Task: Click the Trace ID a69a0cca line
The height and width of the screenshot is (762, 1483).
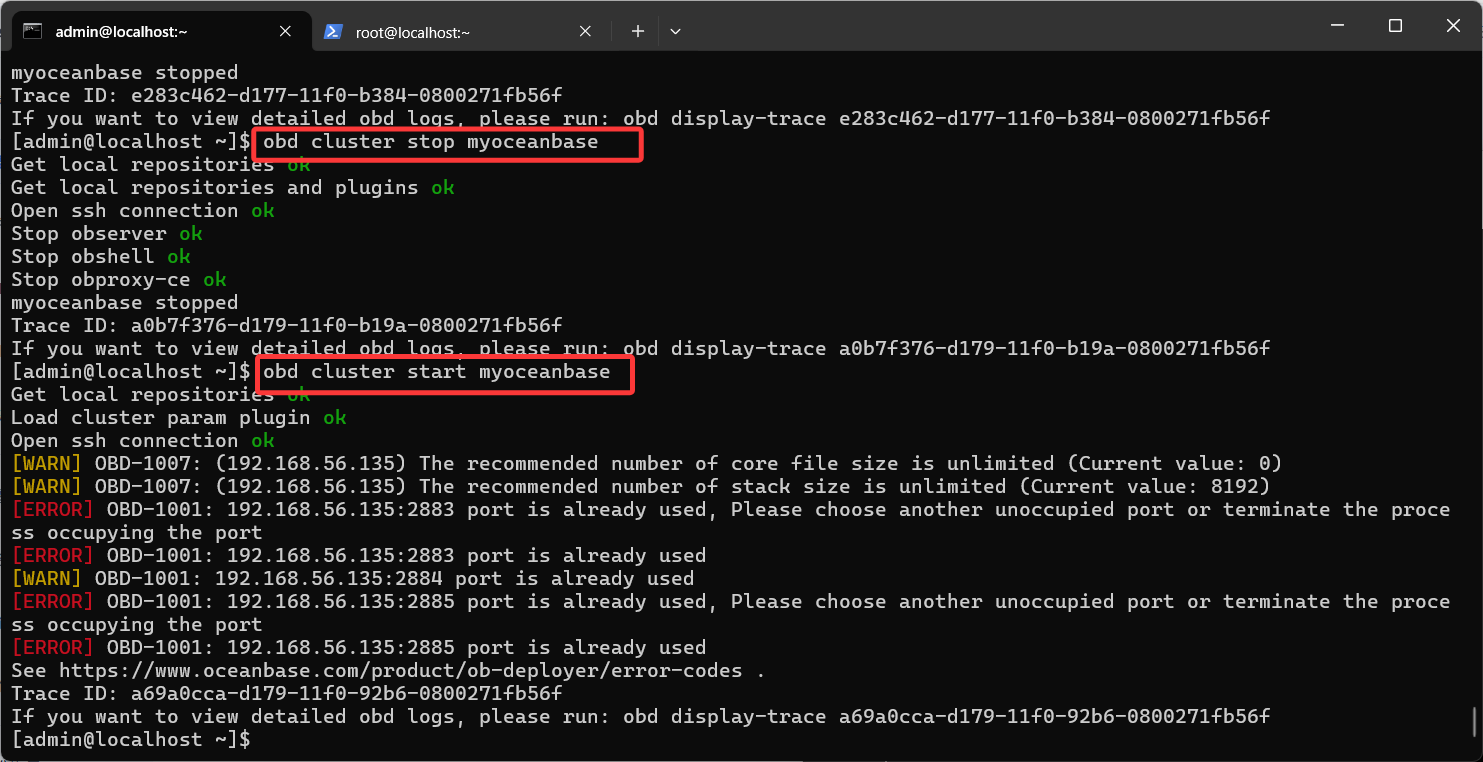Action: (286, 694)
